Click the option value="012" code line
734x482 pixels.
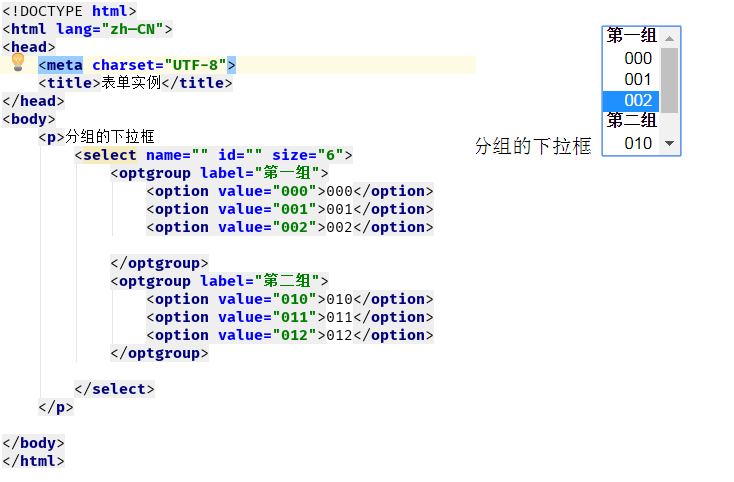pyautogui.click(x=290, y=335)
